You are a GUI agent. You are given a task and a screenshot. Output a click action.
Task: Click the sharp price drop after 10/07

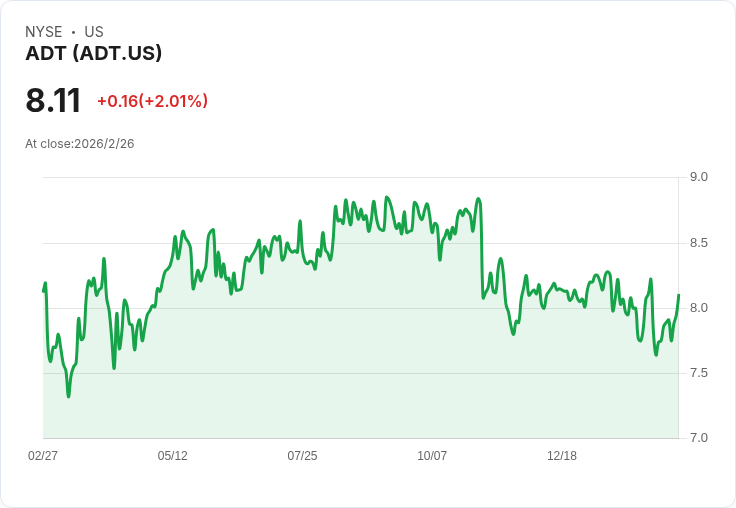(482, 250)
